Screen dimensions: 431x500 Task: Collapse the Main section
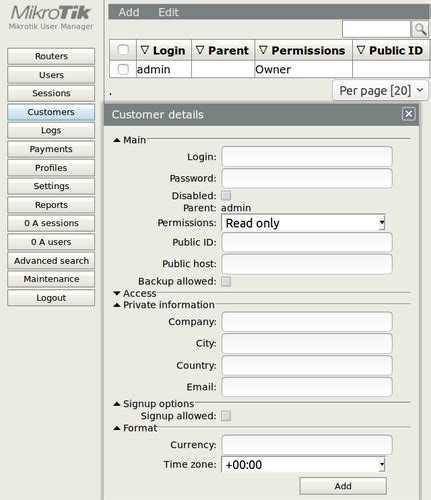(117, 140)
